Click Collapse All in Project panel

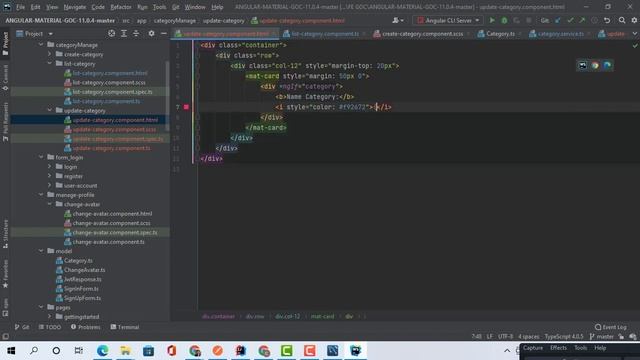(136, 33)
